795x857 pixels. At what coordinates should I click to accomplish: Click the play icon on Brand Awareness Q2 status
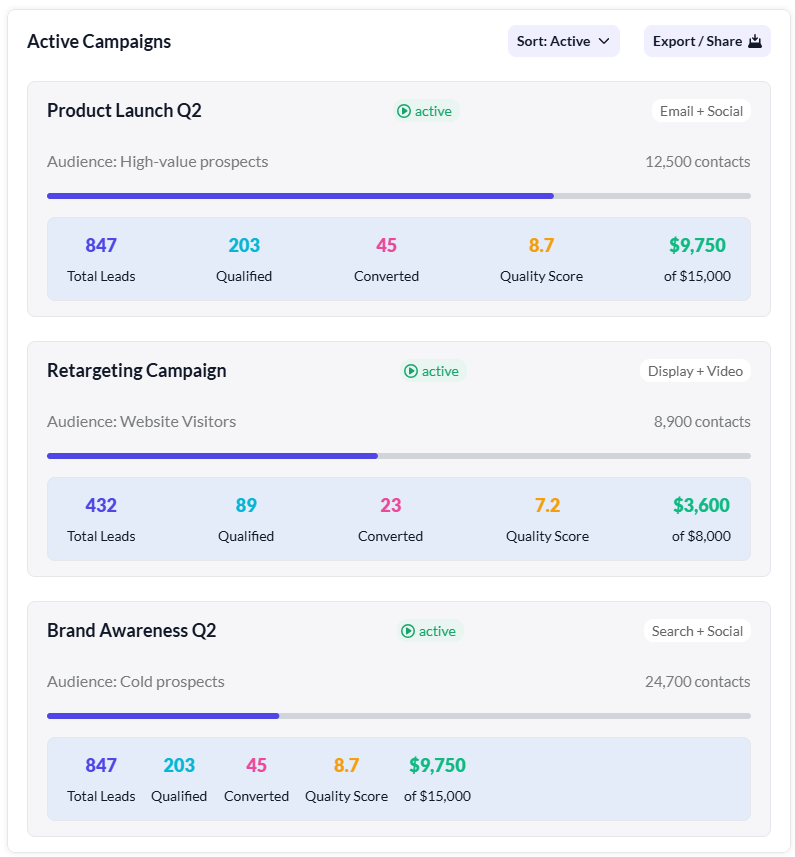tap(408, 631)
